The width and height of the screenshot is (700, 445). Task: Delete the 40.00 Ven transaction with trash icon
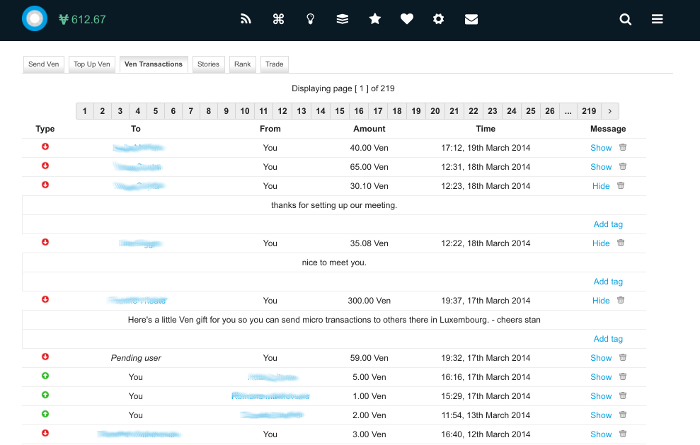point(622,147)
